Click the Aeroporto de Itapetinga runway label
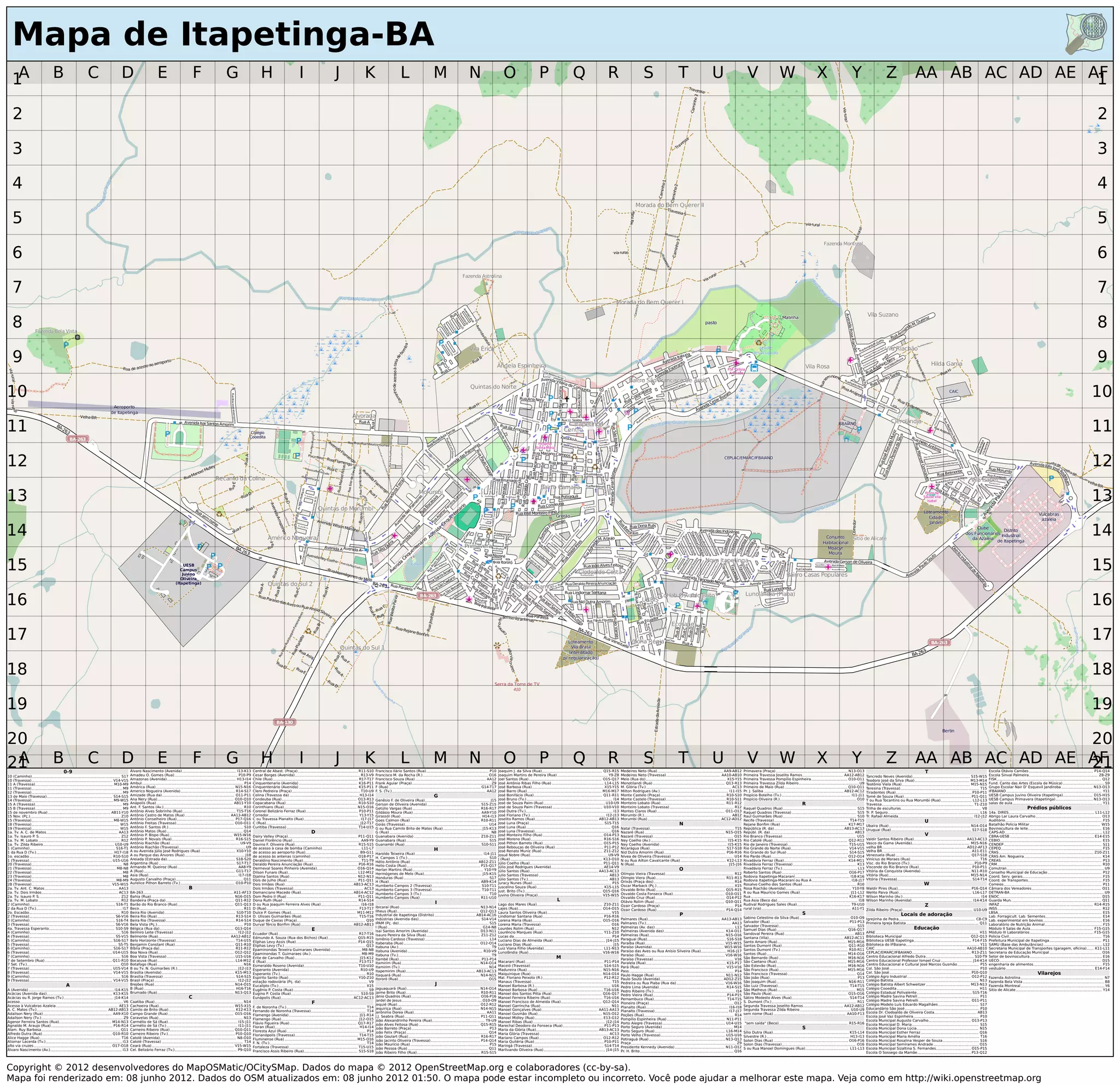This screenshot has width=1120, height=1085. coord(125,410)
